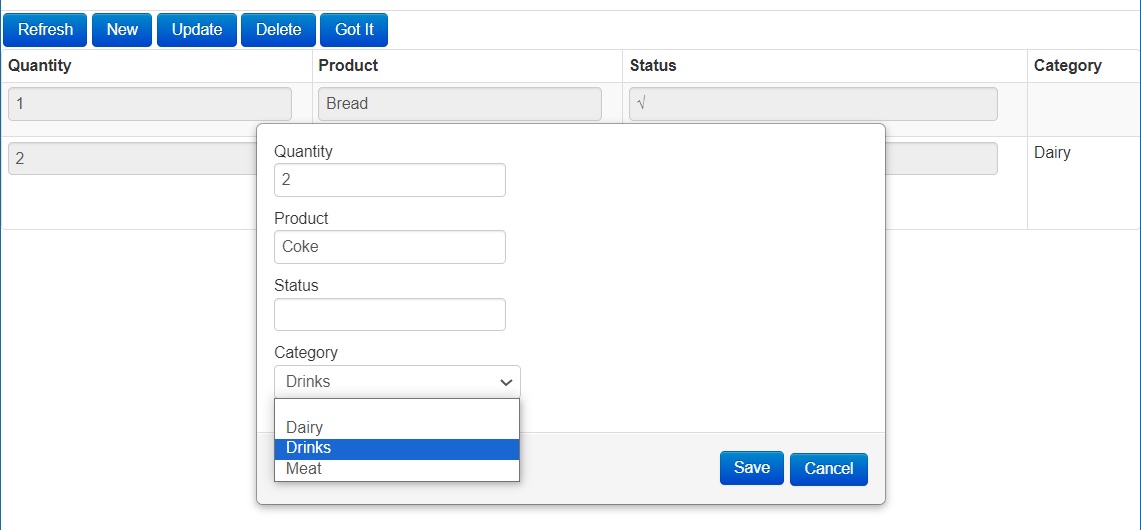Save the edited record
The width and height of the screenshot is (1141, 530).
[751, 468]
